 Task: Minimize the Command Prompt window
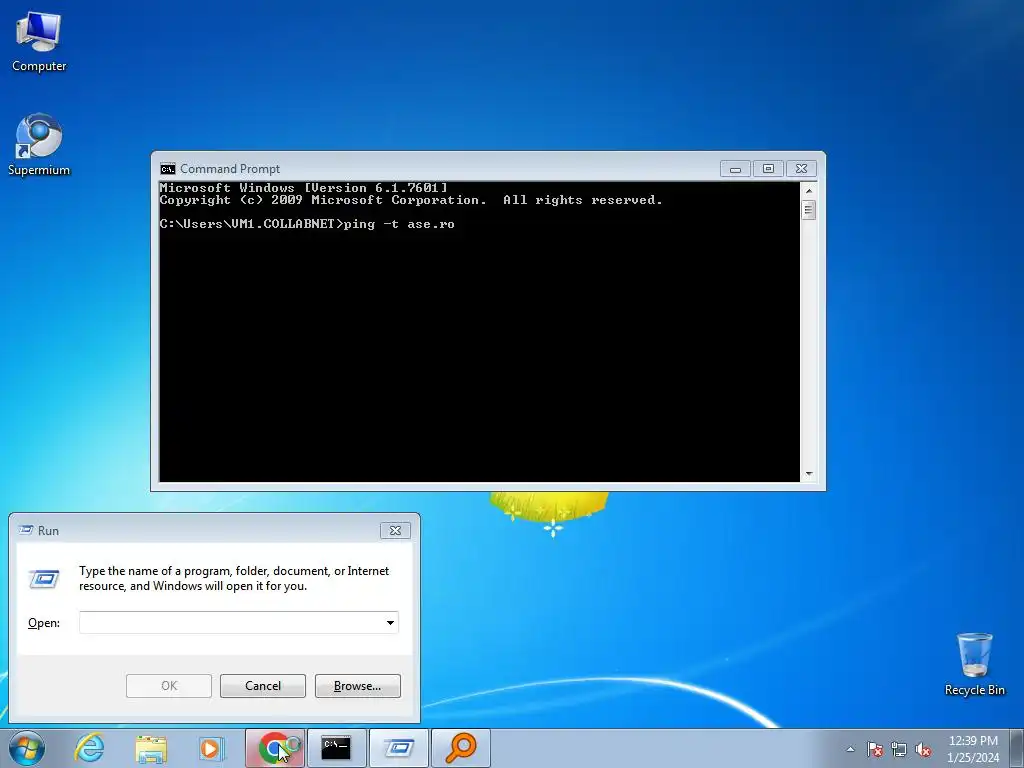pyautogui.click(x=735, y=169)
